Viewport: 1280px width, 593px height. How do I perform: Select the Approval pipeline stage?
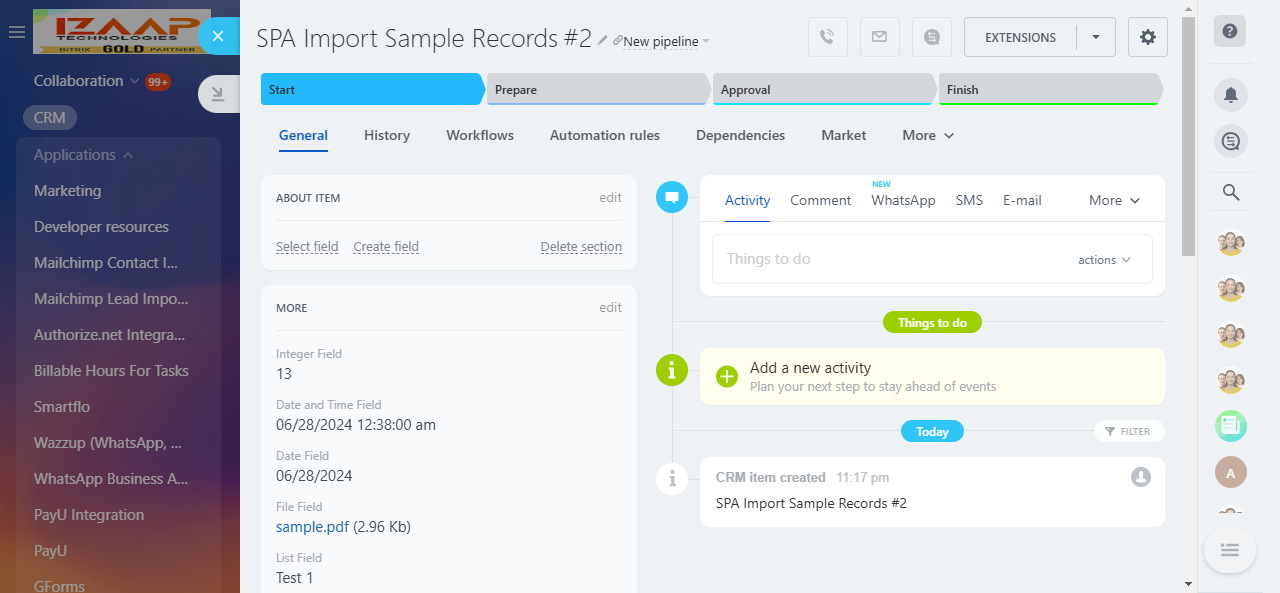[823, 90]
